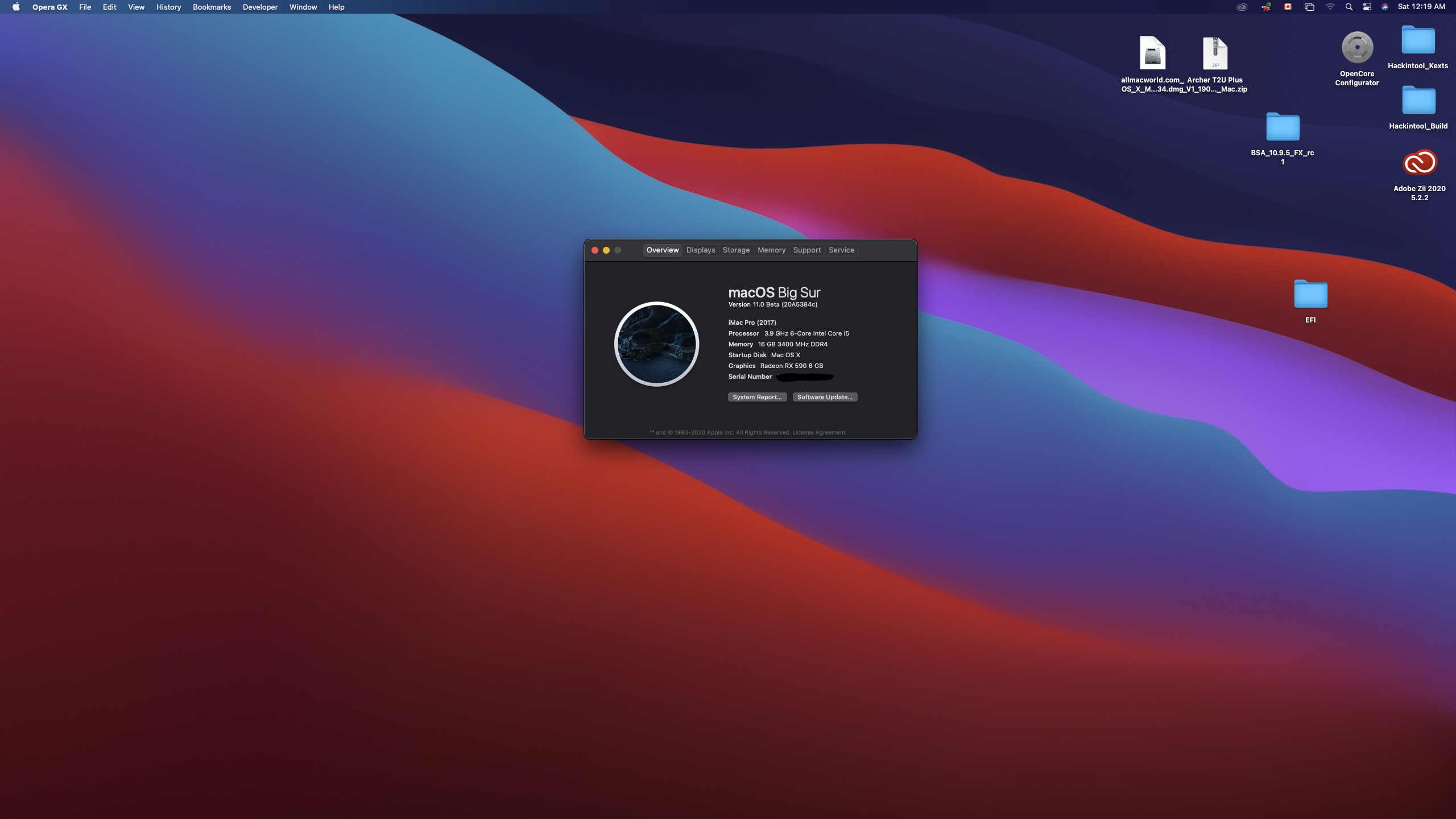The height and width of the screenshot is (819, 1456).
Task: Open the License Agreement link
Action: point(818,433)
